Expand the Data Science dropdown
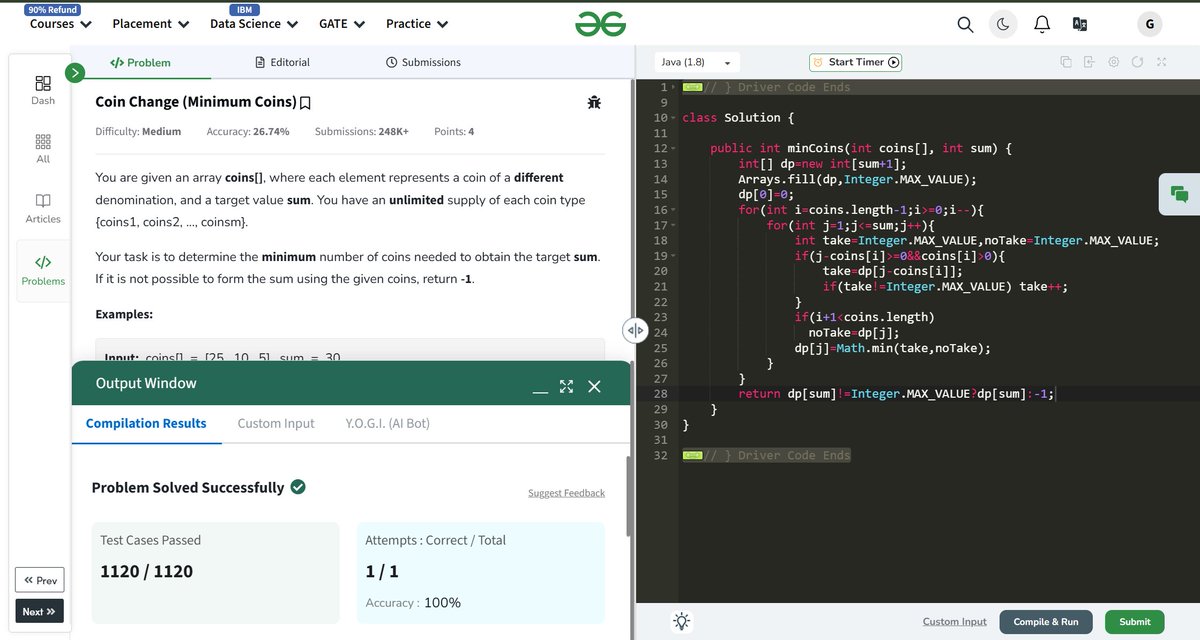 254,24
